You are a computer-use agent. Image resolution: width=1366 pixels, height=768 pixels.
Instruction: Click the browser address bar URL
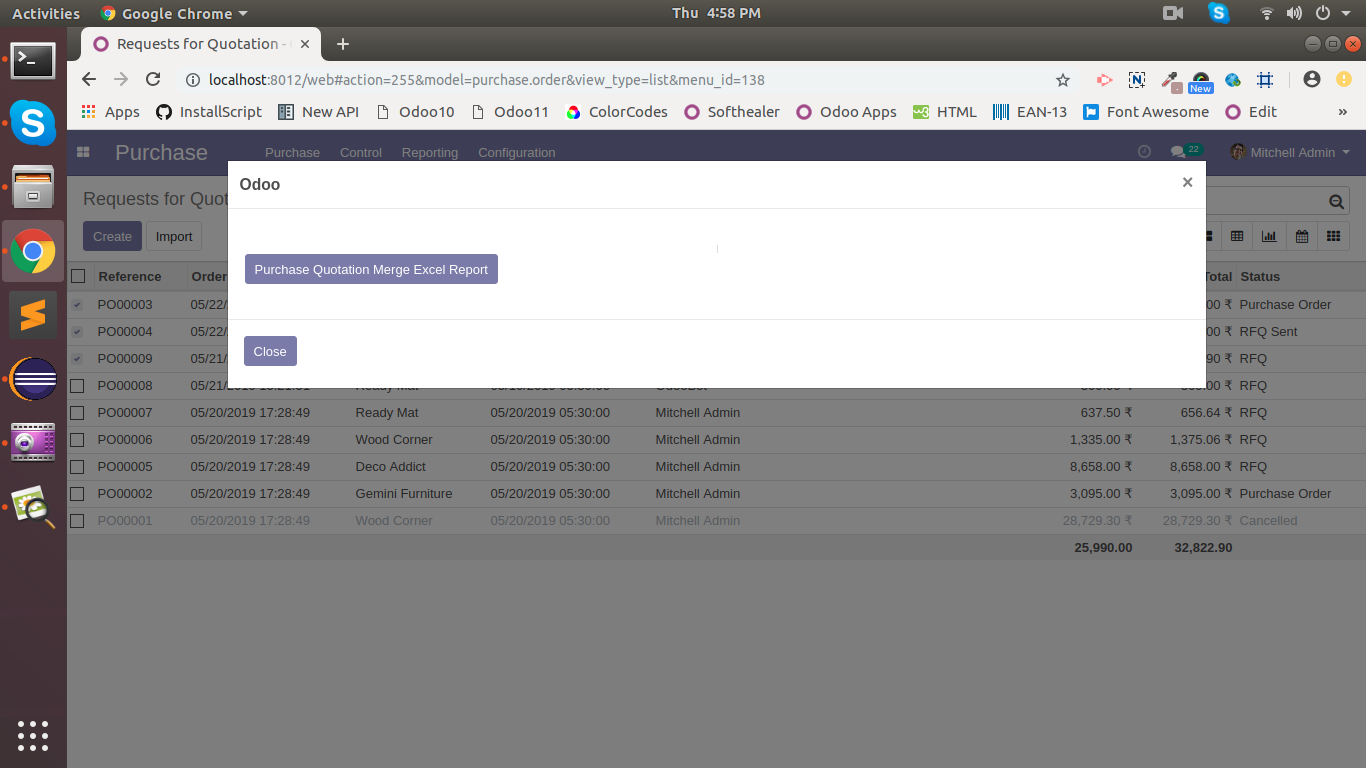486,80
